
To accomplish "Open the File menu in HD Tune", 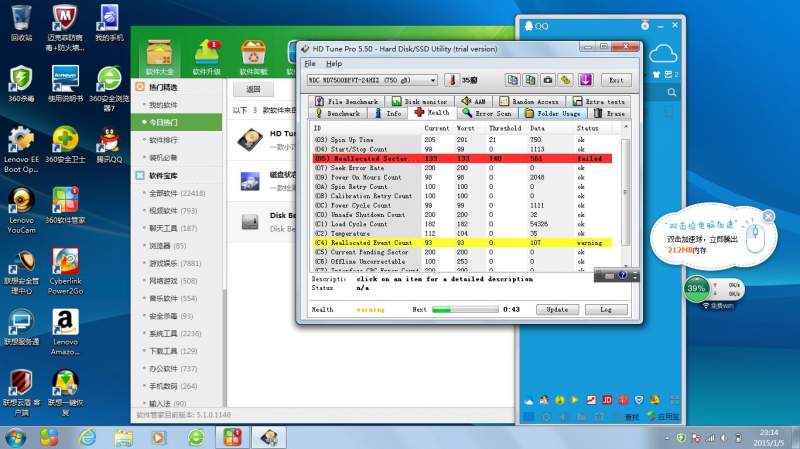I will point(310,64).
